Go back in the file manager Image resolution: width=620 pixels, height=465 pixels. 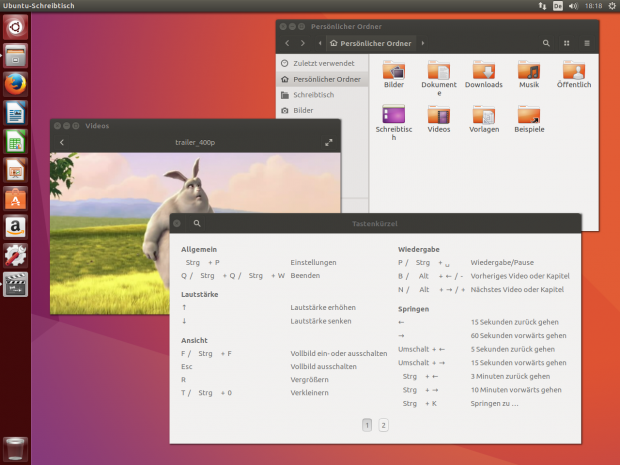click(287, 43)
